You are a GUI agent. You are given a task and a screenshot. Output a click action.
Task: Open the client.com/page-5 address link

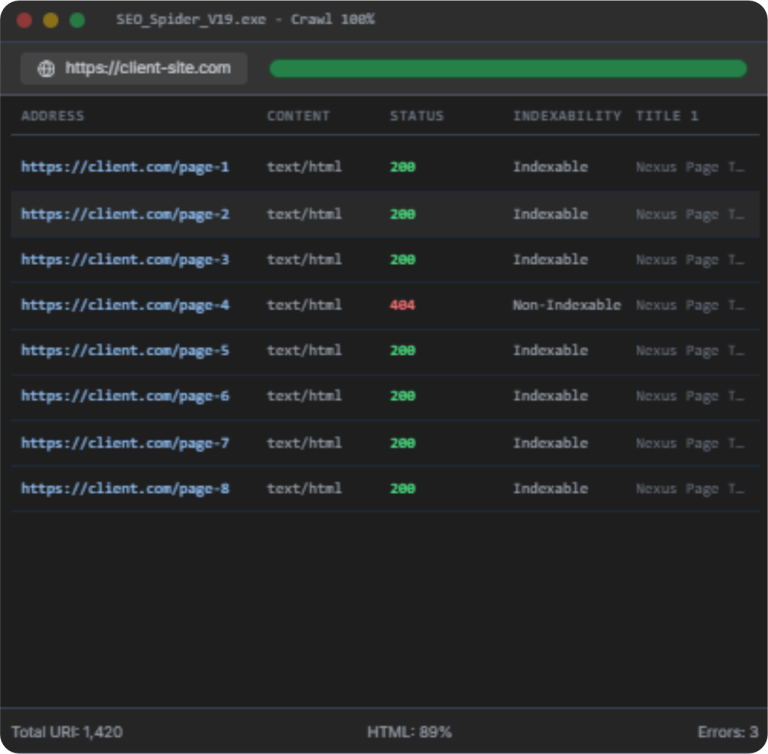click(125, 351)
